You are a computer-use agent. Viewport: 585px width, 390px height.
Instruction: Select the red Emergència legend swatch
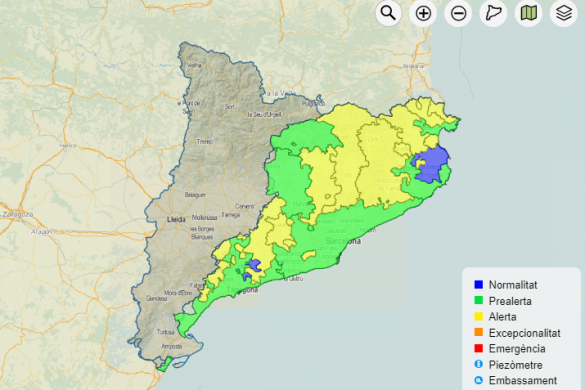(478, 348)
